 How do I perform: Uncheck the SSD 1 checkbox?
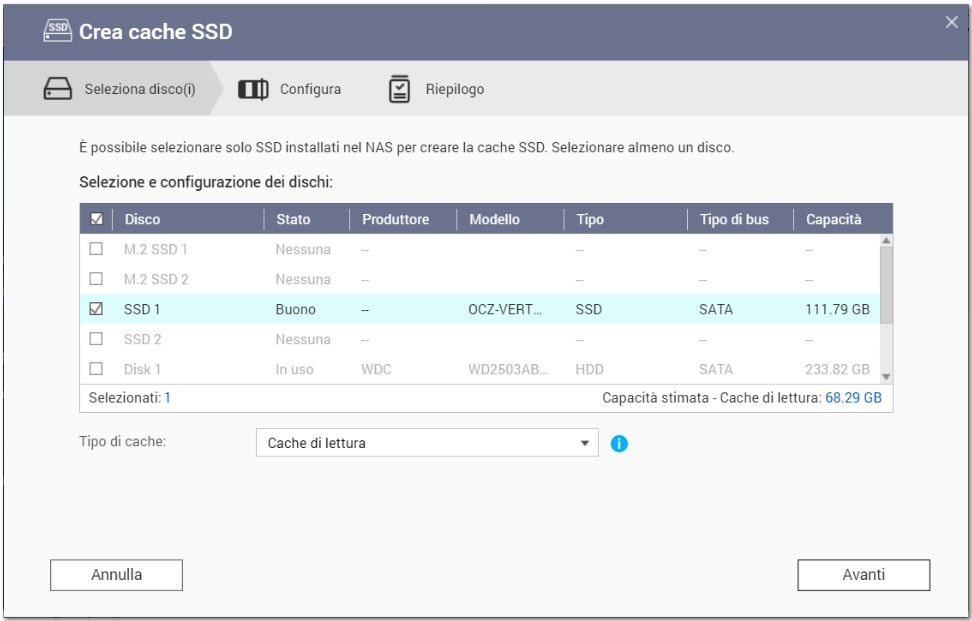point(98,310)
